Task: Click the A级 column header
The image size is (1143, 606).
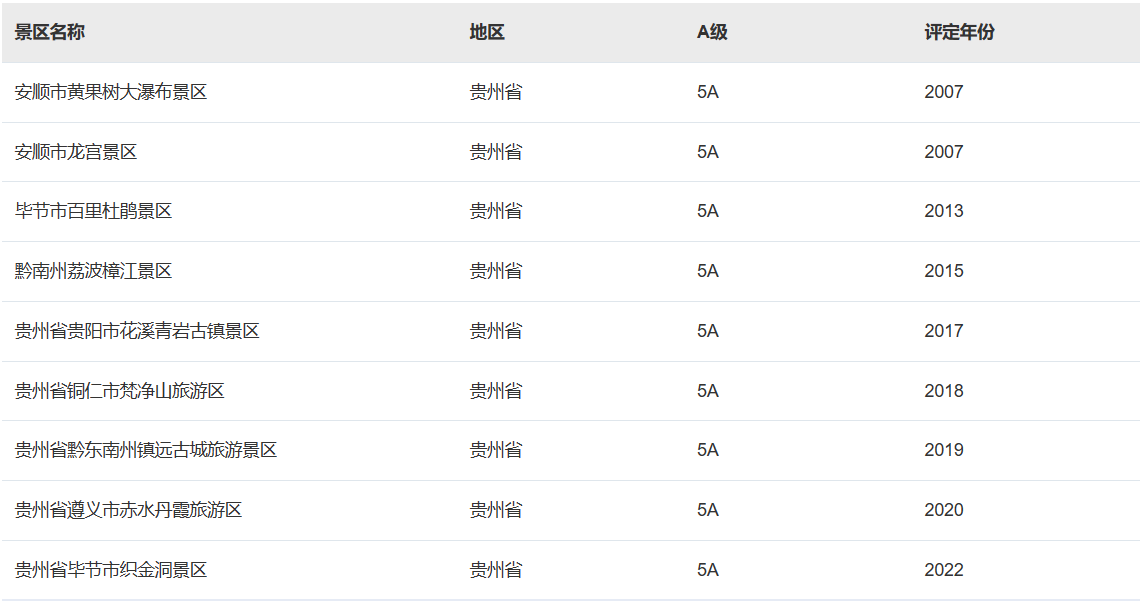Action: 712,32
